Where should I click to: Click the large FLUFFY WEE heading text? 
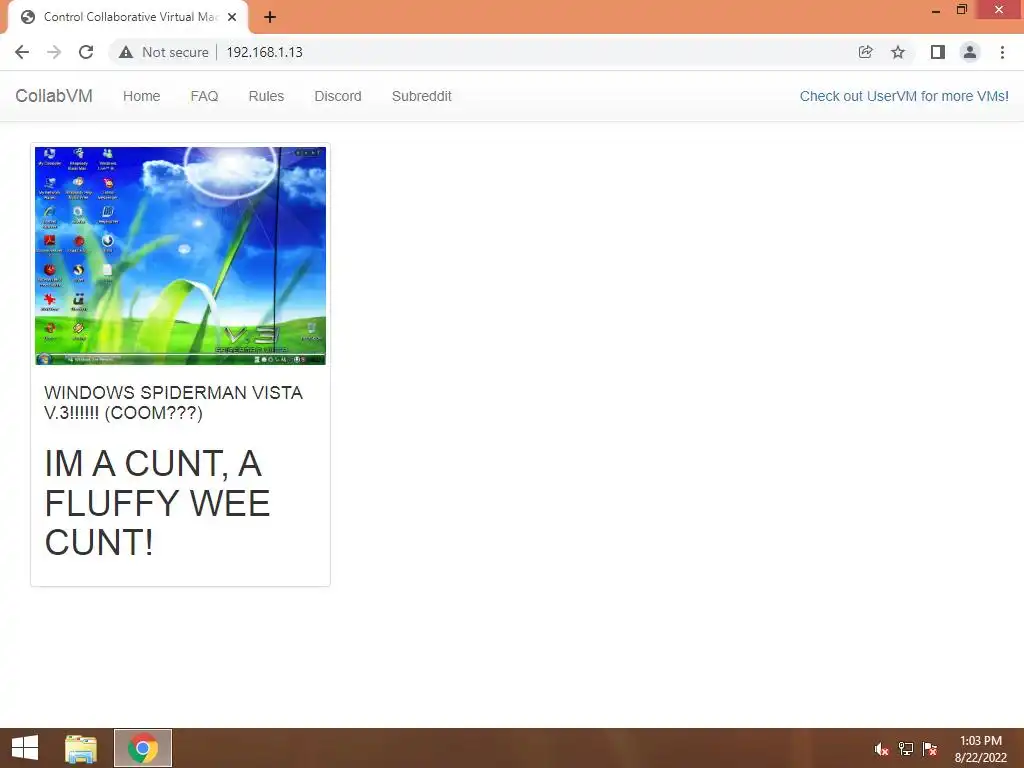point(157,503)
